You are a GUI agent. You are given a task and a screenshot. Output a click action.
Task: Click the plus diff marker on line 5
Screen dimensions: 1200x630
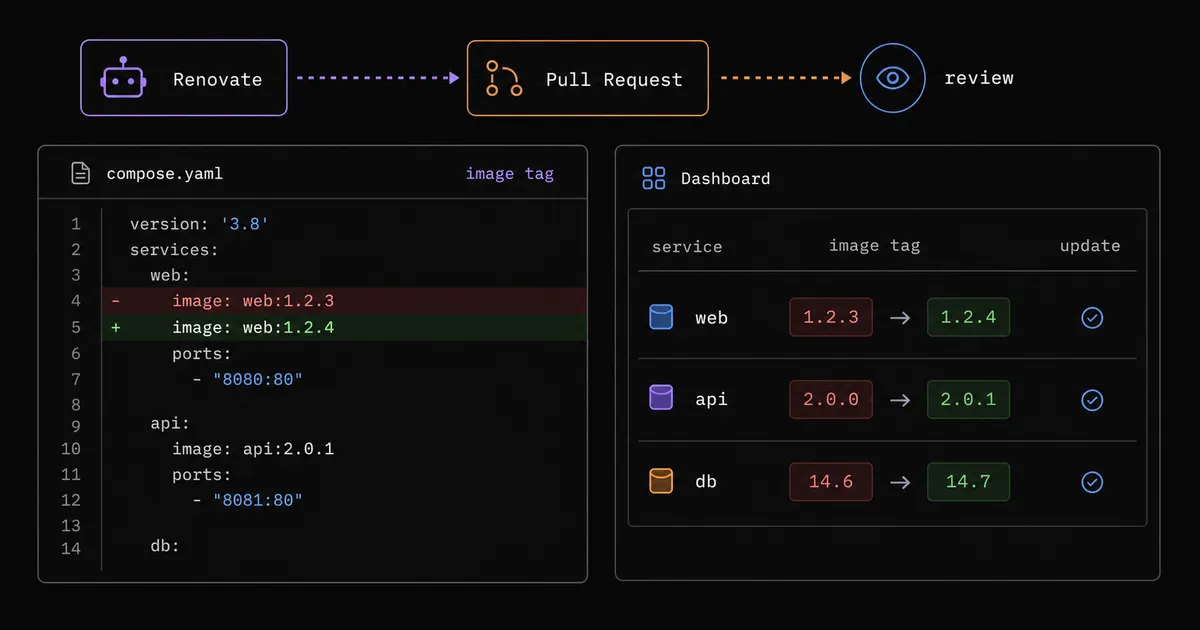point(115,327)
